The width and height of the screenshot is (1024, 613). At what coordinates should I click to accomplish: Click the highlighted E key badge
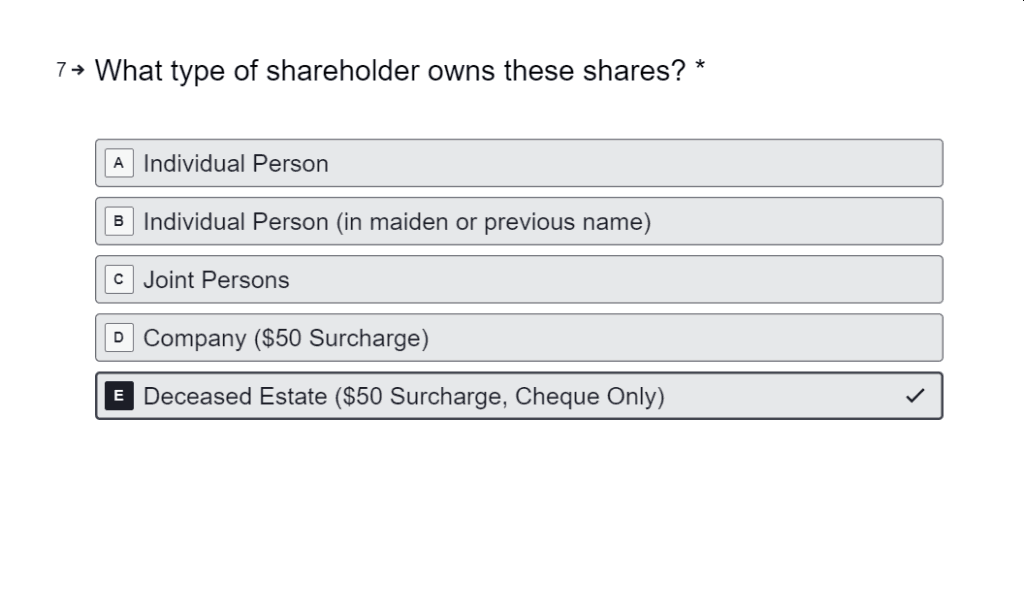tap(118, 396)
